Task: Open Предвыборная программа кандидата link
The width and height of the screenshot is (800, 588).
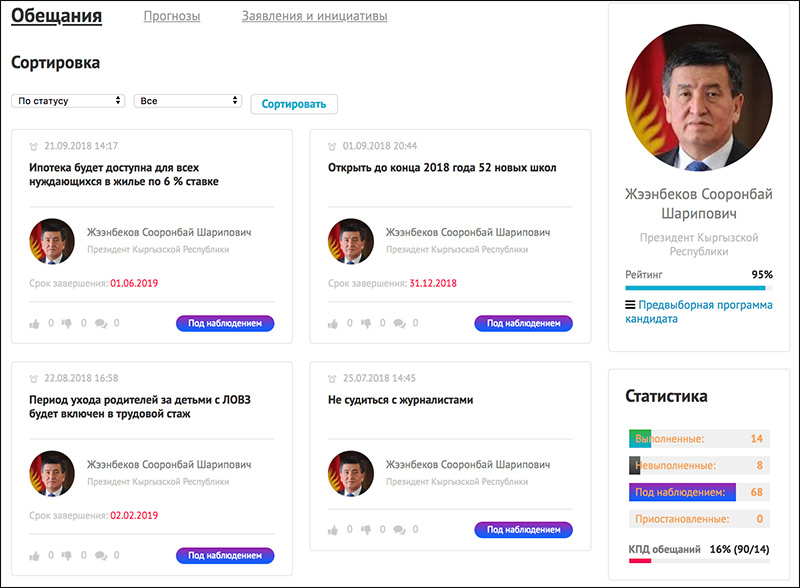Action: pyautogui.click(x=698, y=312)
